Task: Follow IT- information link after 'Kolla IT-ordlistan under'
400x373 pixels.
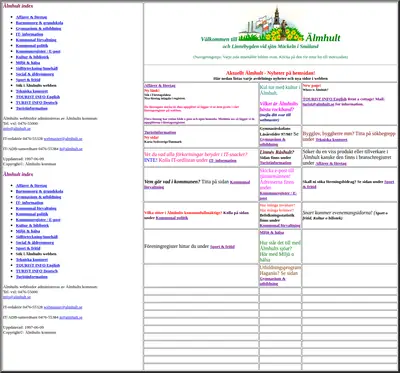Action: 223,161
